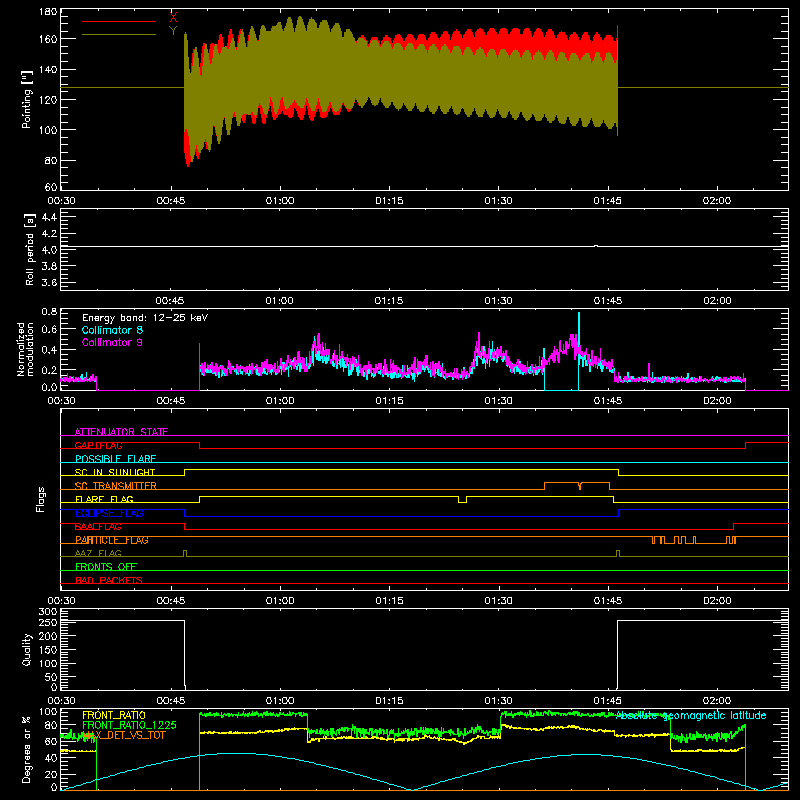Select the red BAD_PACKETS label

pyautogui.click(x=109, y=580)
